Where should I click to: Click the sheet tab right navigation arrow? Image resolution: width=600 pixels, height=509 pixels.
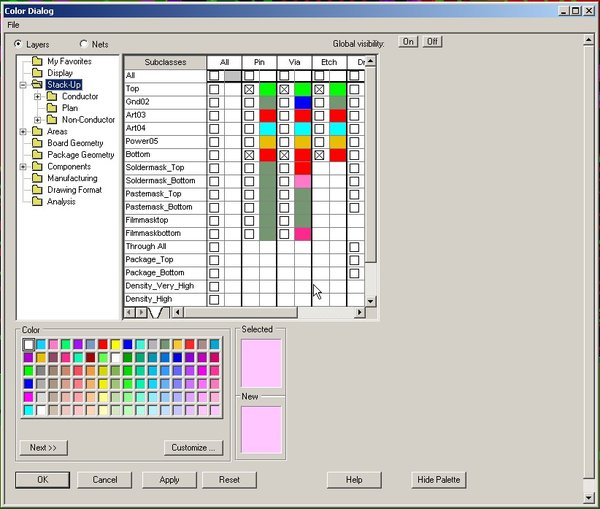[140, 313]
